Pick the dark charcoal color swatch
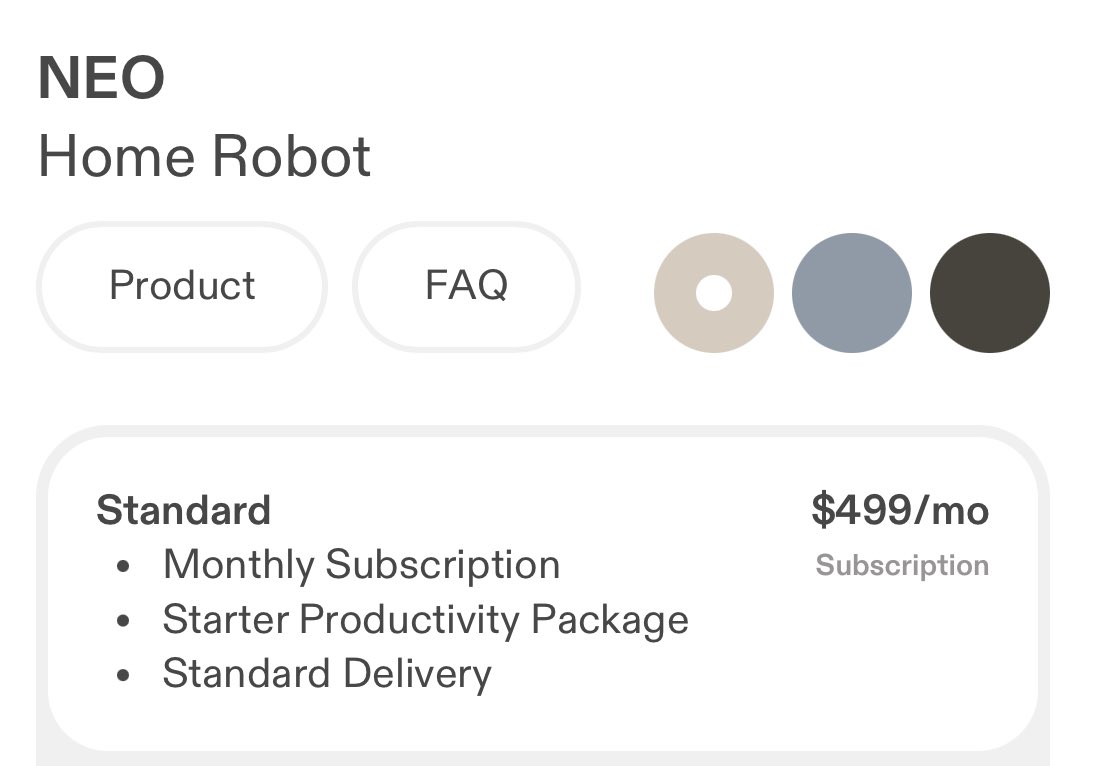The height and width of the screenshot is (766, 1094). (x=989, y=293)
